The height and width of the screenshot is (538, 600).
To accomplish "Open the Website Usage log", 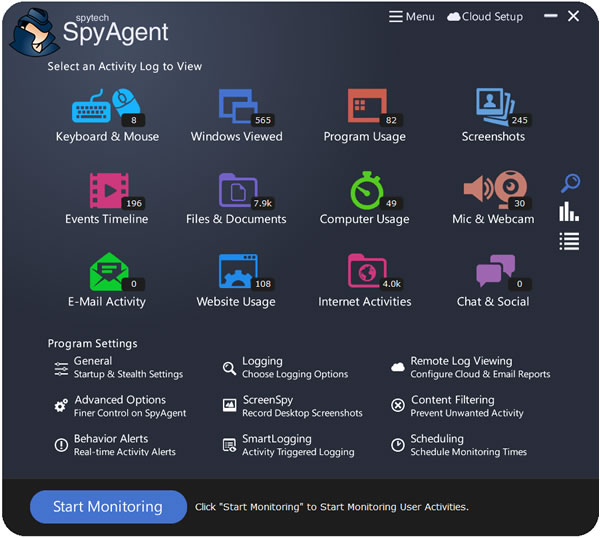I will (237, 274).
